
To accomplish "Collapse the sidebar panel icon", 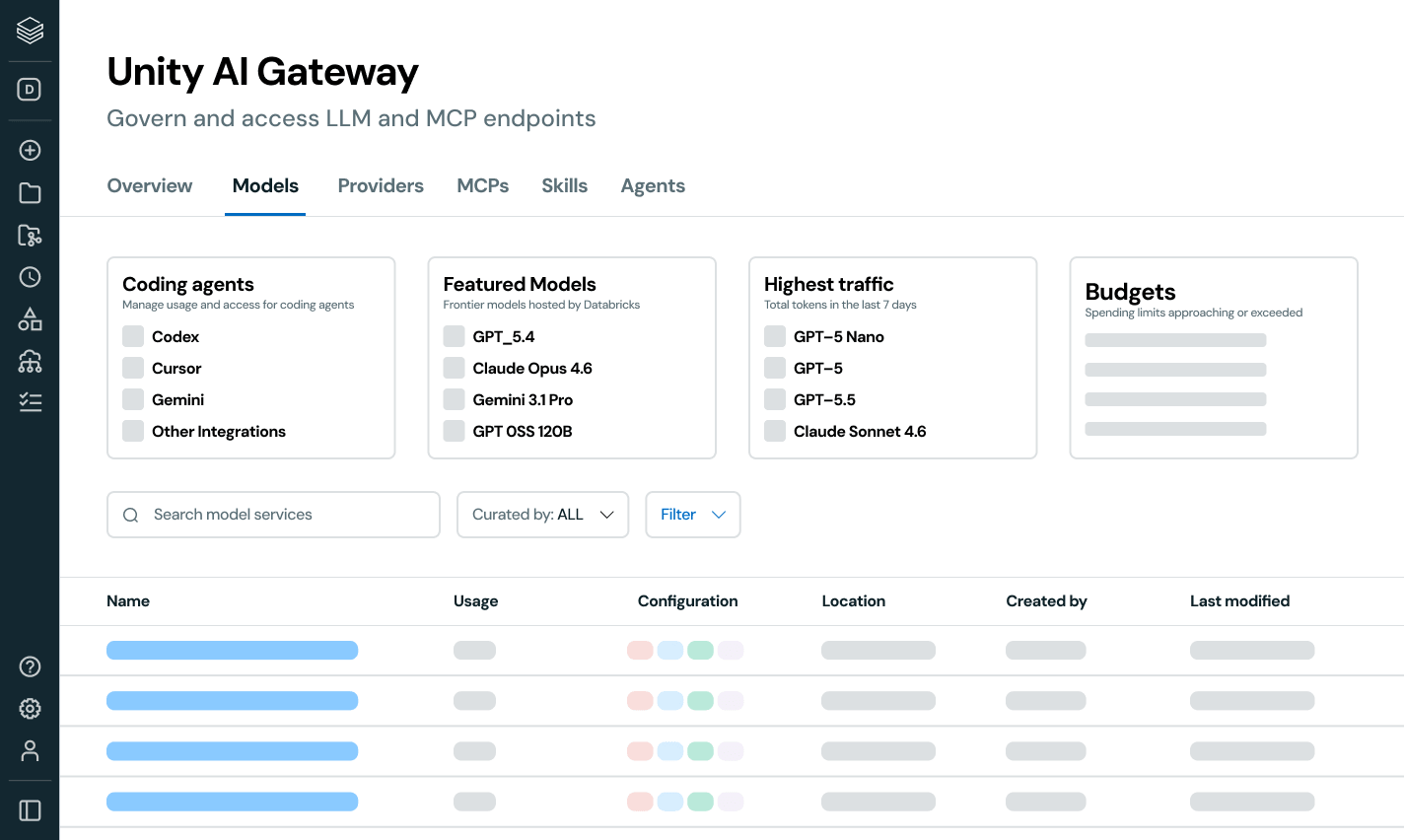I will point(30,810).
